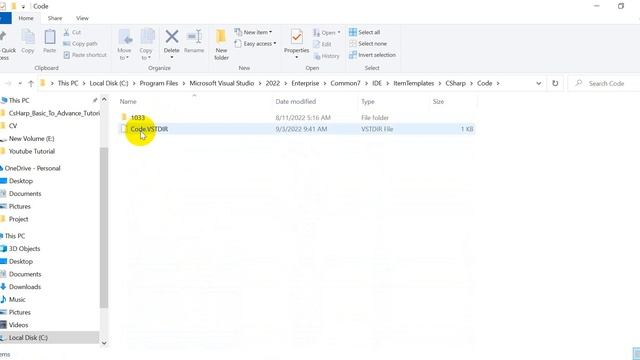
Task: Click the 8/11/2022 5:16 AM date cell
Action: (x=303, y=118)
